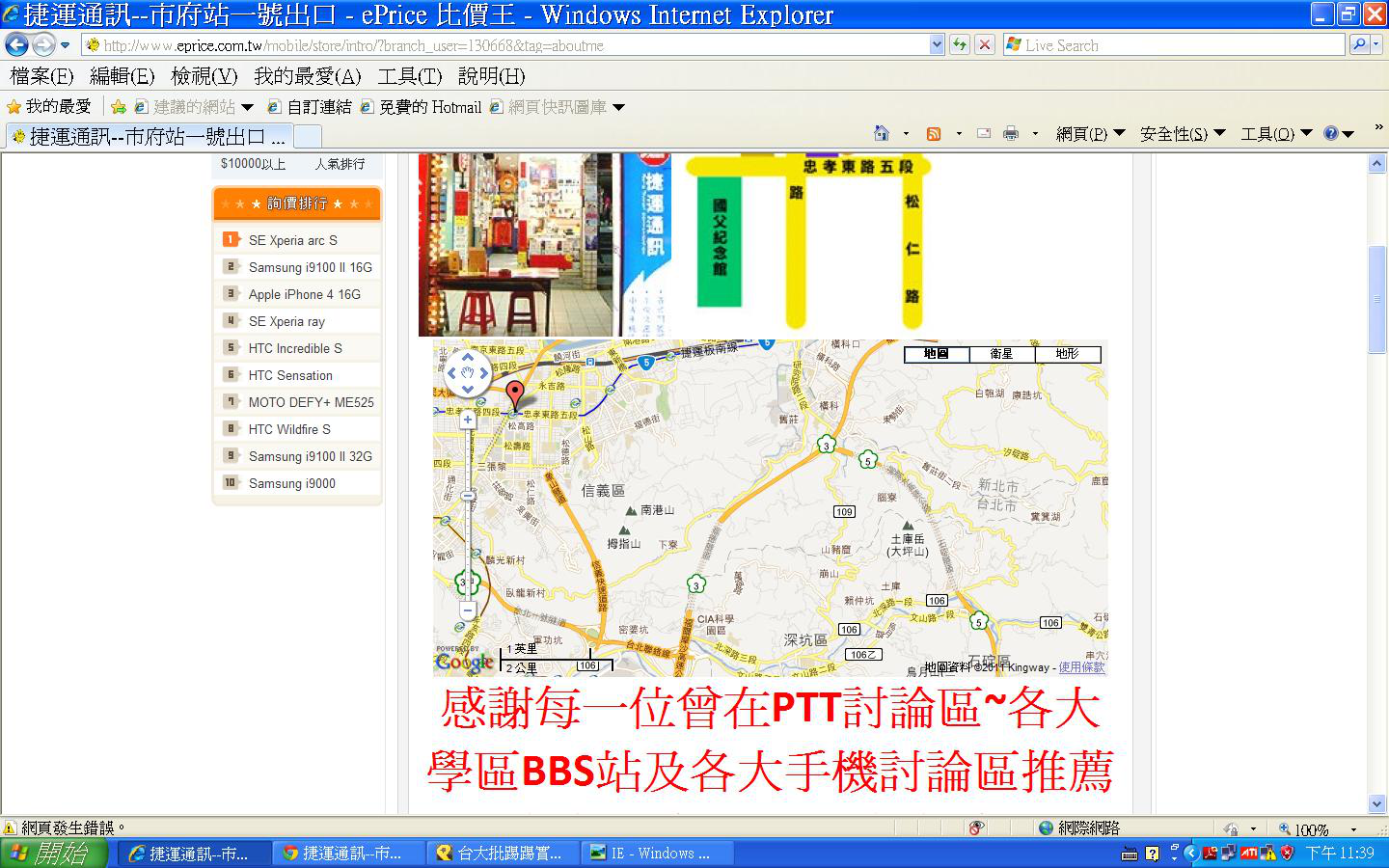Viewport: 1389px width, 868px height.
Task: Click the Home icon in command bar
Action: click(x=881, y=133)
